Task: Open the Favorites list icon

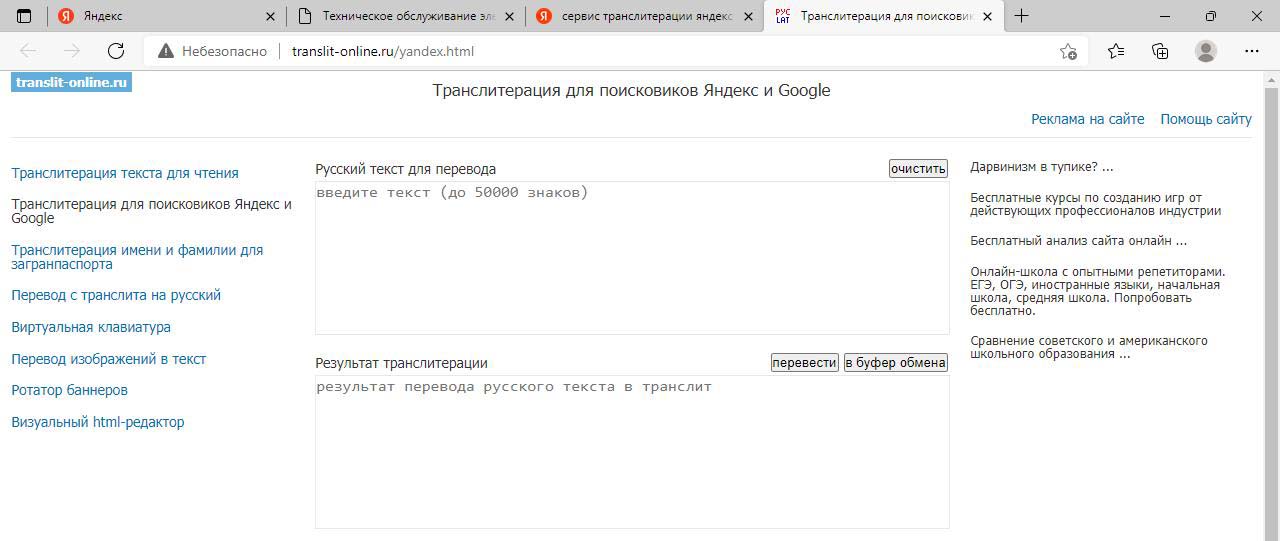Action: coord(1116,51)
